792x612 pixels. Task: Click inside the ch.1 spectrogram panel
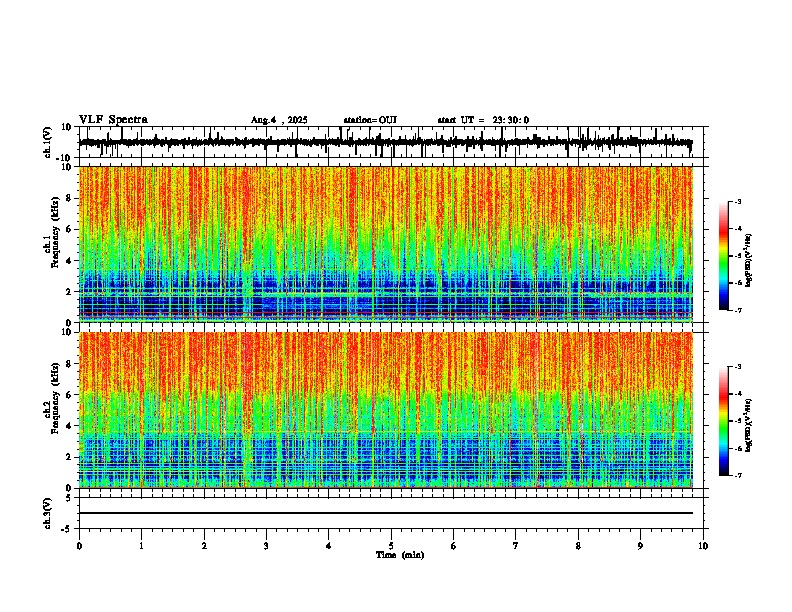(385, 244)
